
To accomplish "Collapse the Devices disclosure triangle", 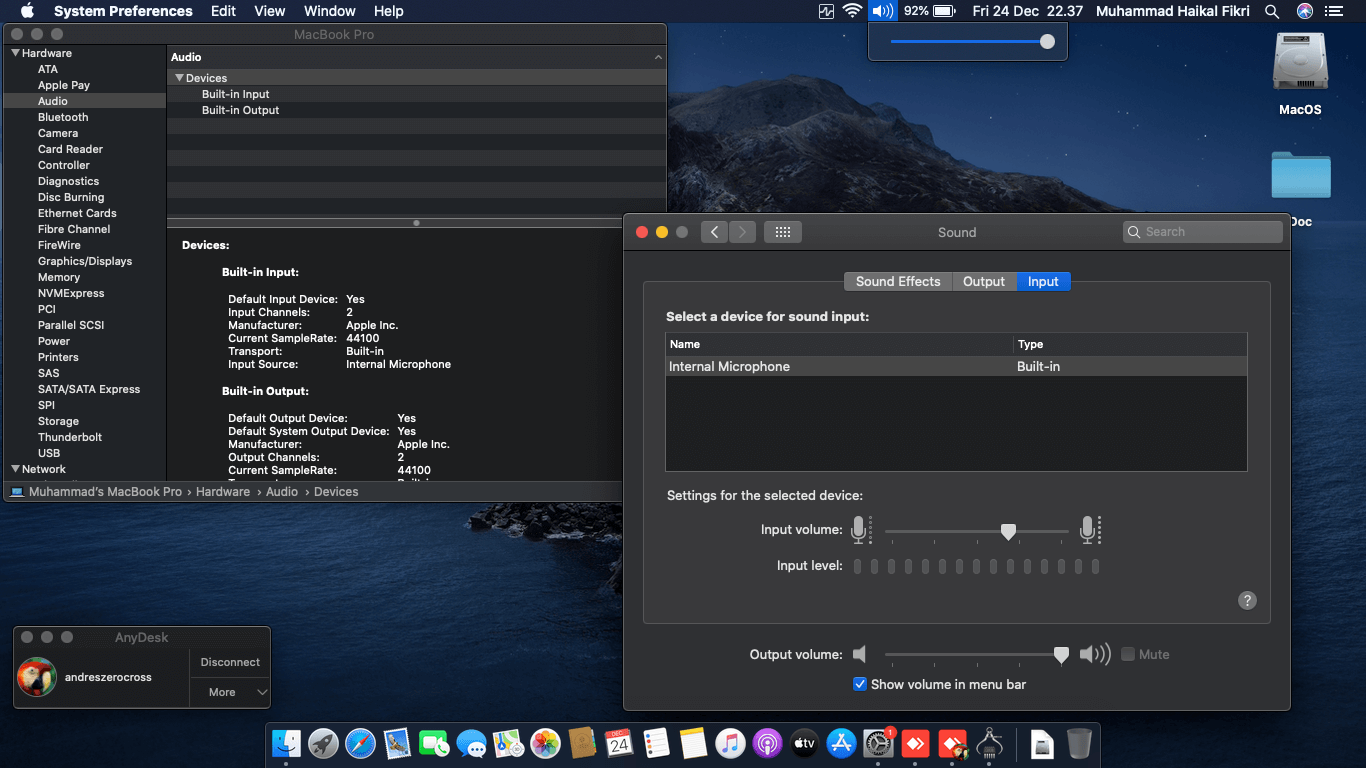I will click(x=179, y=78).
